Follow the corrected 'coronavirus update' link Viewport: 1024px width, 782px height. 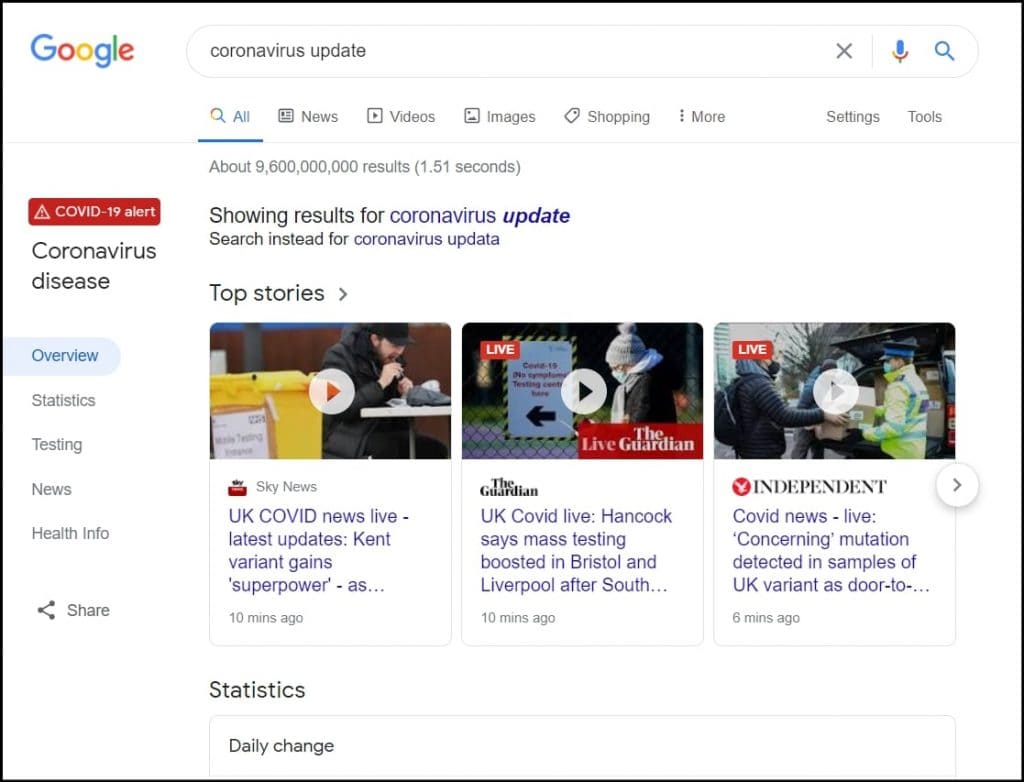pos(480,216)
